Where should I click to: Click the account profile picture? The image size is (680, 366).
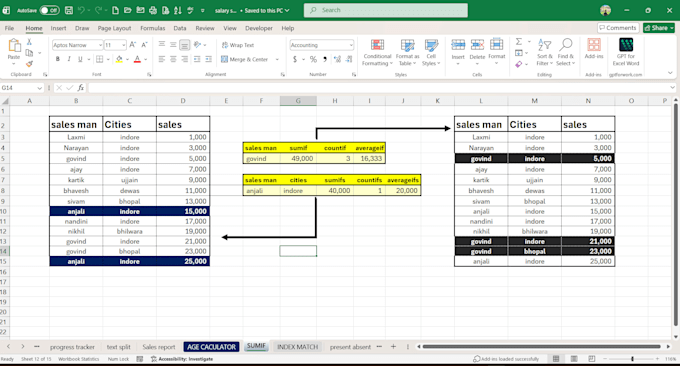click(x=605, y=10)
